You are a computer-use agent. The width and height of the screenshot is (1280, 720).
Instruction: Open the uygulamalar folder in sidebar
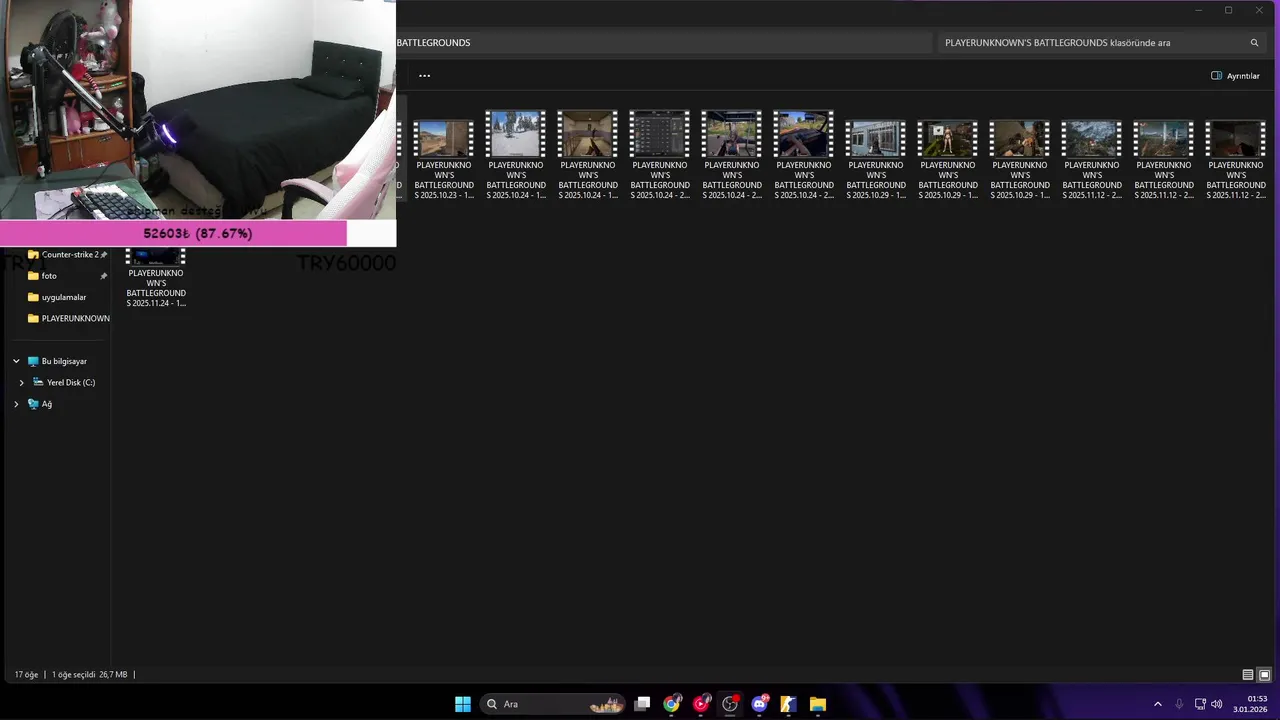[x=62, y=297]
